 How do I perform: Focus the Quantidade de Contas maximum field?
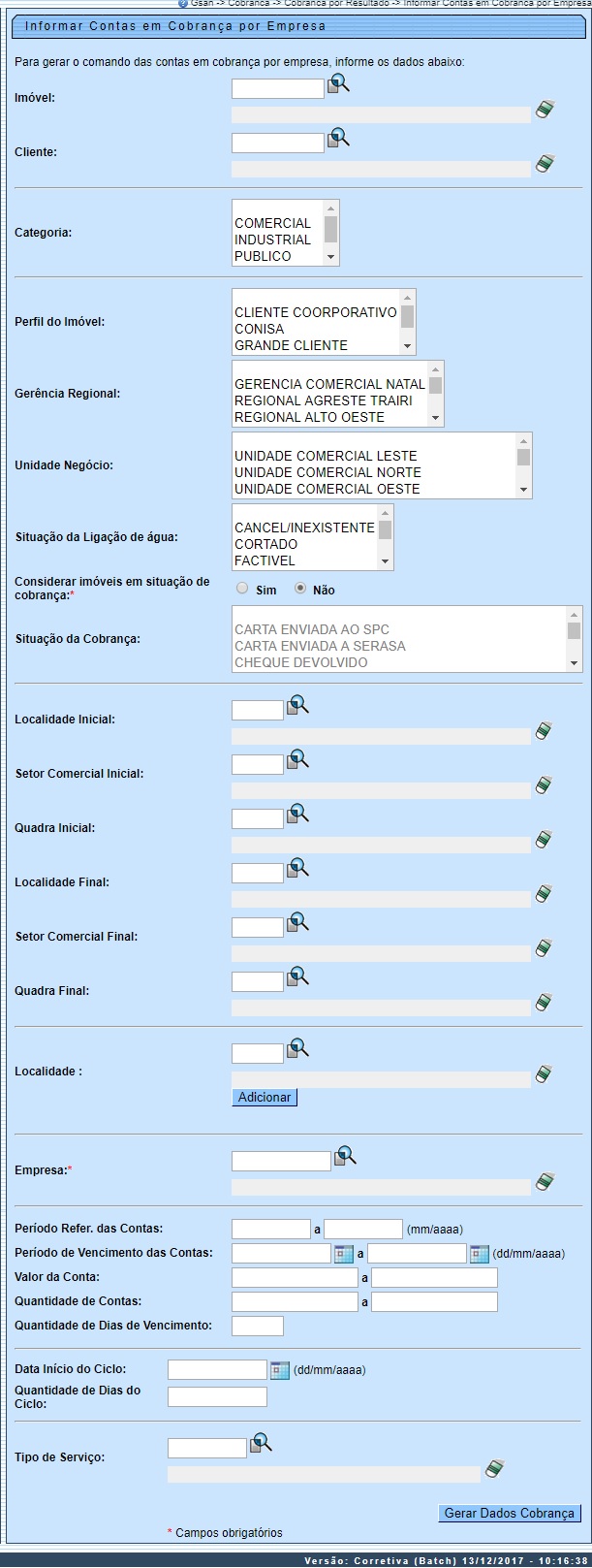point(434,1301)
